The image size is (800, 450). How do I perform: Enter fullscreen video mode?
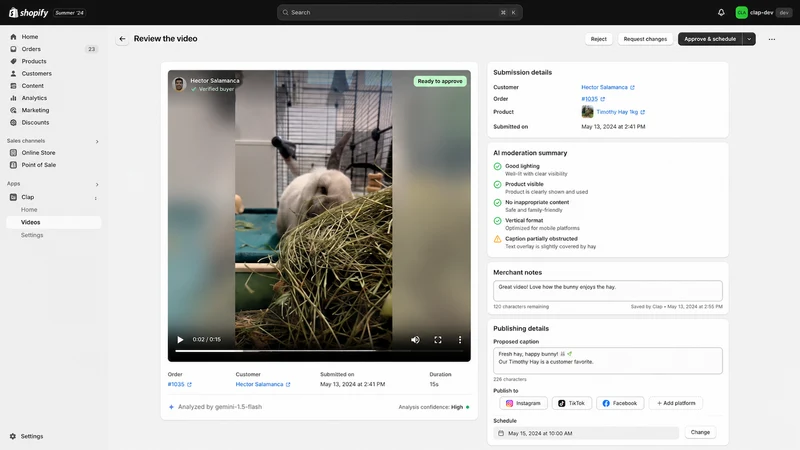[x=438, y=340]
